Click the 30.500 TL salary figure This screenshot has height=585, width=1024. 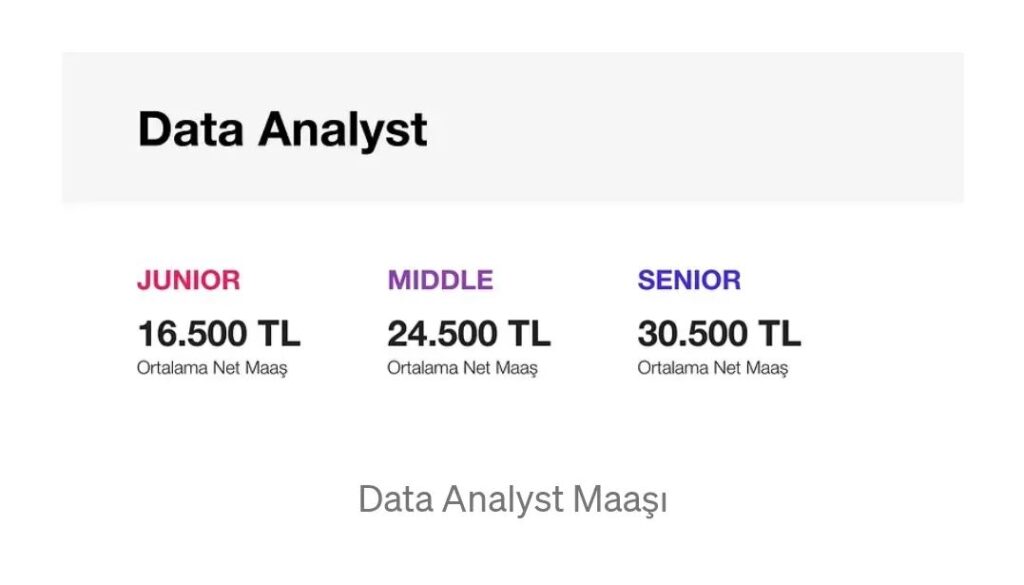coord(718,333)
